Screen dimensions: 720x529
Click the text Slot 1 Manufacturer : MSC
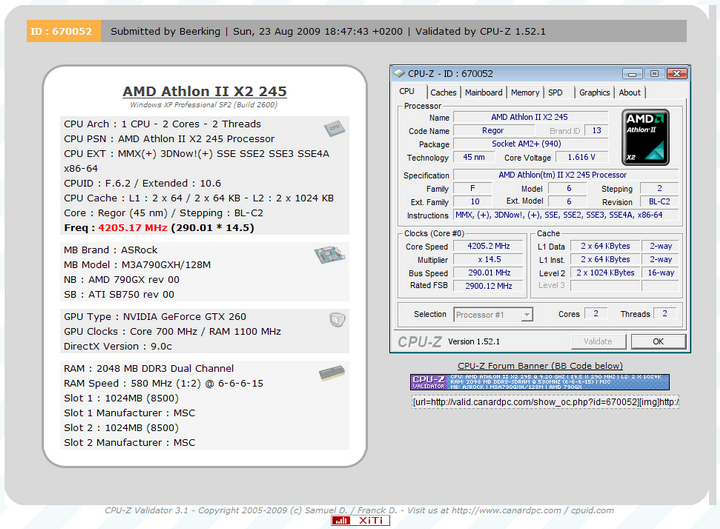point(129,413)
